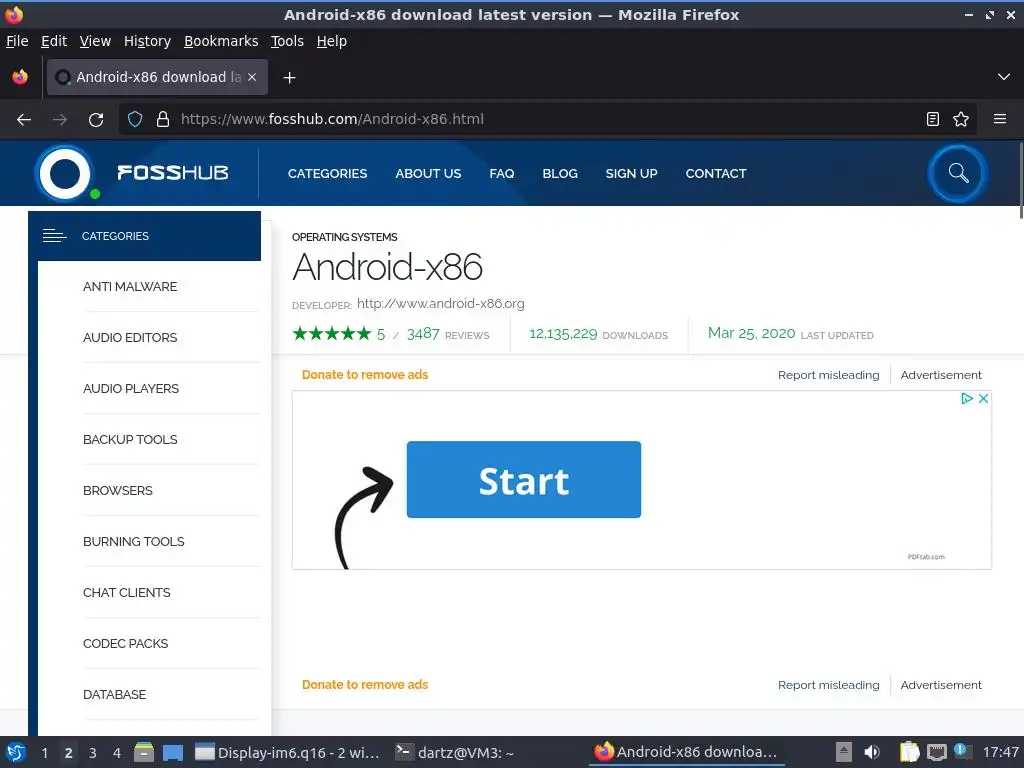Open the clipboard tray icon

click(909, 752)
